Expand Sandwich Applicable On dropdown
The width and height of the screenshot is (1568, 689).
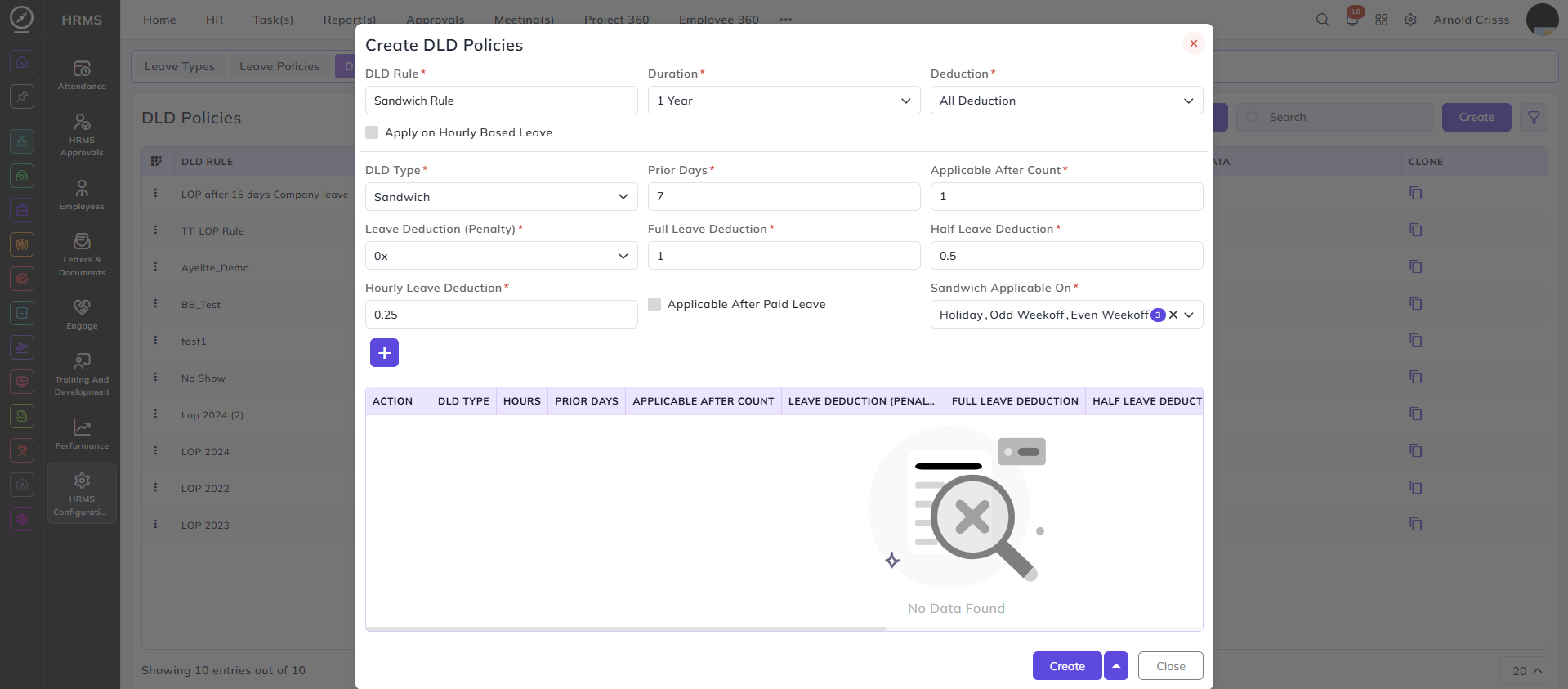pos(1189,315)
